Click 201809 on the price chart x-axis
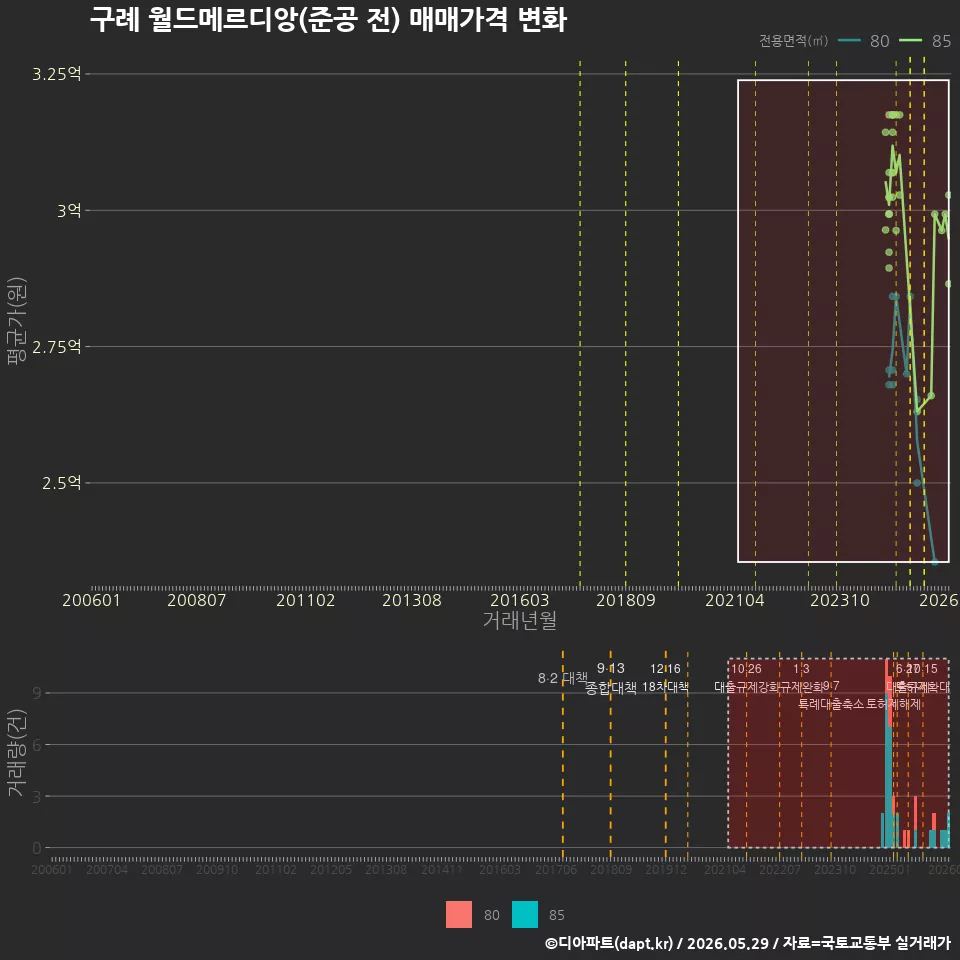 pyautogui.click(x=626, y=600)
